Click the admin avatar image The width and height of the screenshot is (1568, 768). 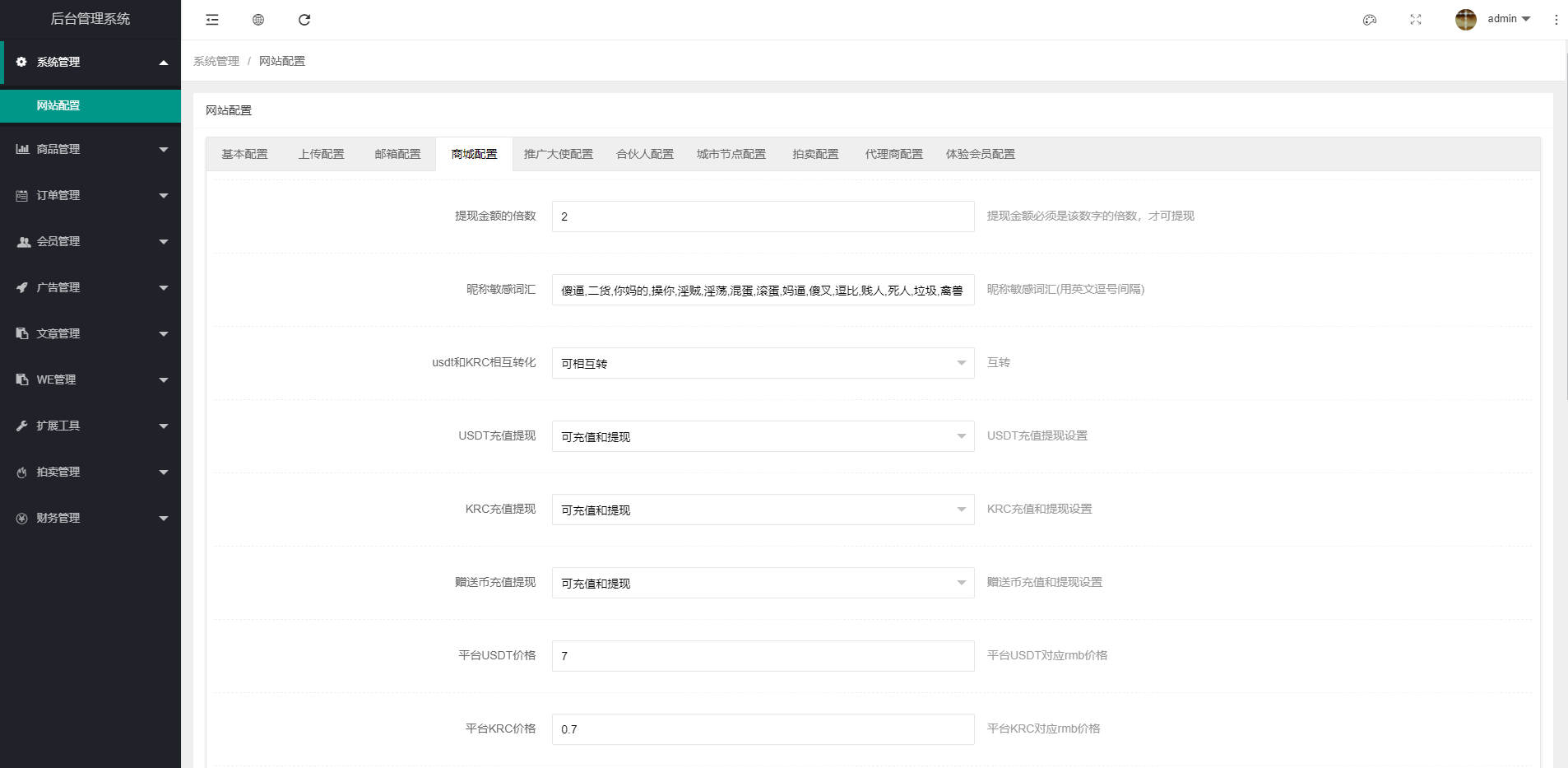tap(1465, 20)
